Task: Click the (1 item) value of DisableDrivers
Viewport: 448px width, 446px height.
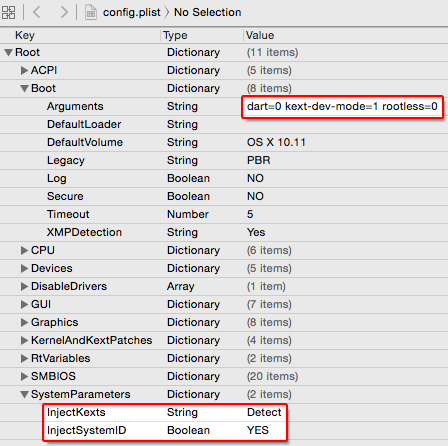Action: [266, 286]
